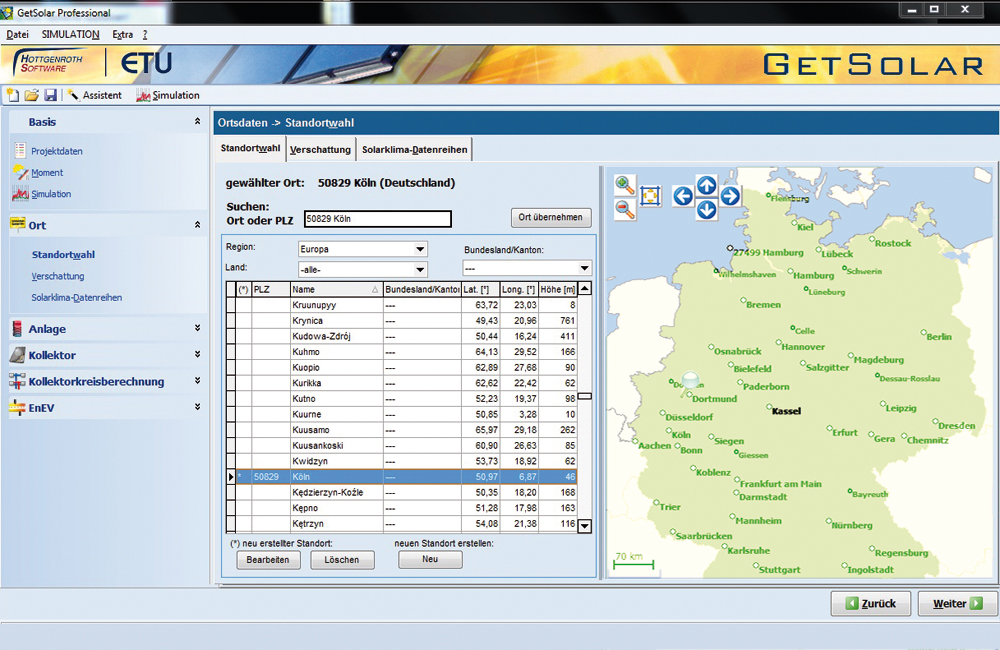The height and width of the screenshot is (650, 1000).
Task: Open the SIMULATION menu
Action: (x=70, y=34)
